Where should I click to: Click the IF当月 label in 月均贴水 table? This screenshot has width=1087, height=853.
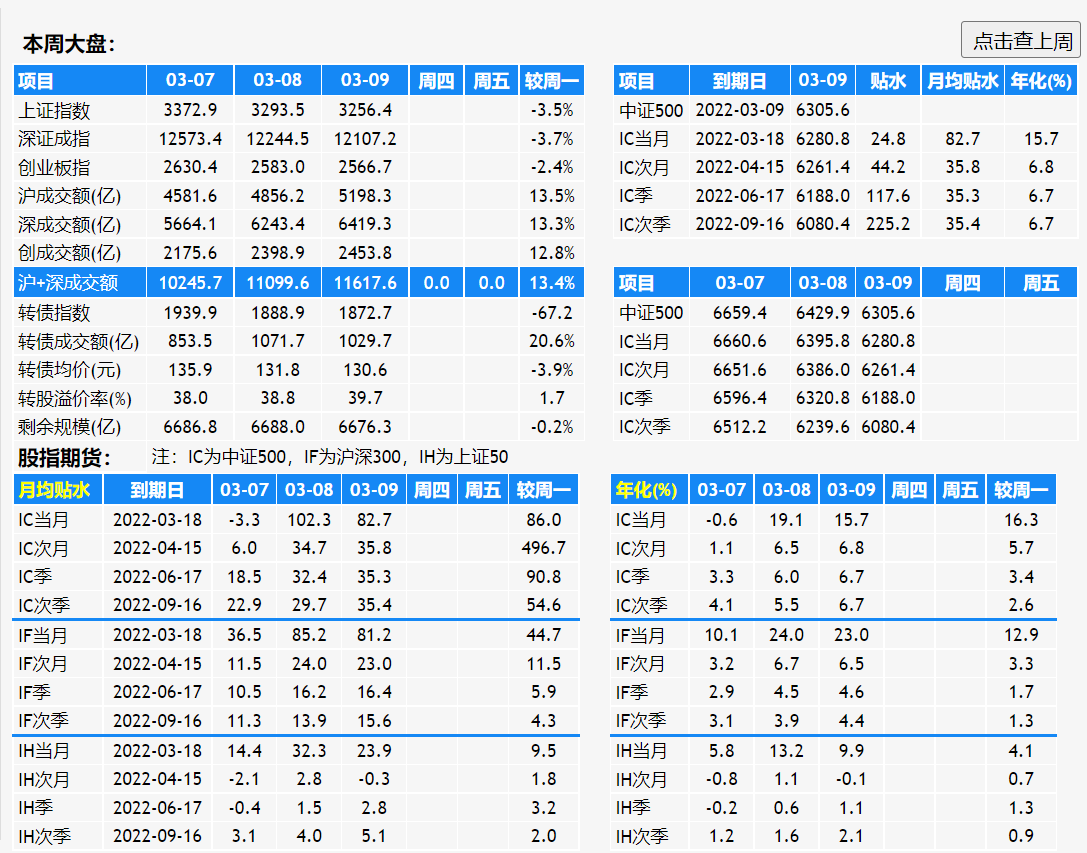pos(43,635)
